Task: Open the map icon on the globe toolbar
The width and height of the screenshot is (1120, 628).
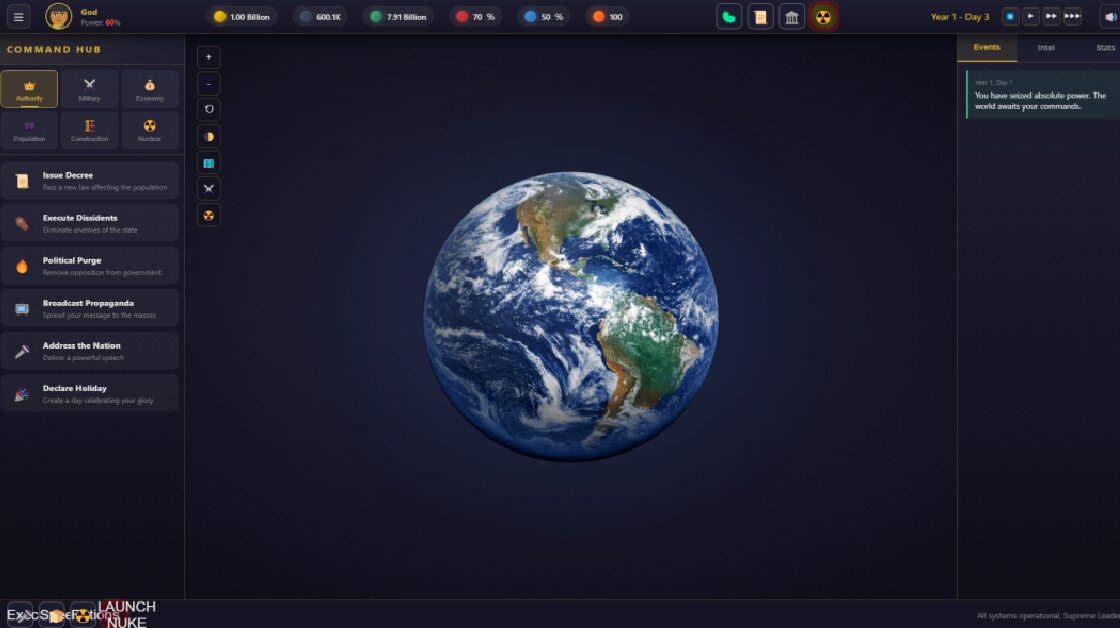Action: coord(208,162)
